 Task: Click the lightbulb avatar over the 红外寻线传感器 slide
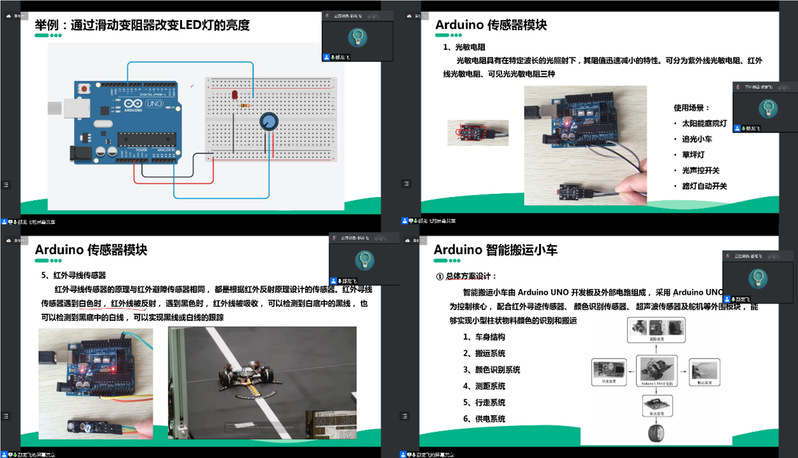(364, 260)
